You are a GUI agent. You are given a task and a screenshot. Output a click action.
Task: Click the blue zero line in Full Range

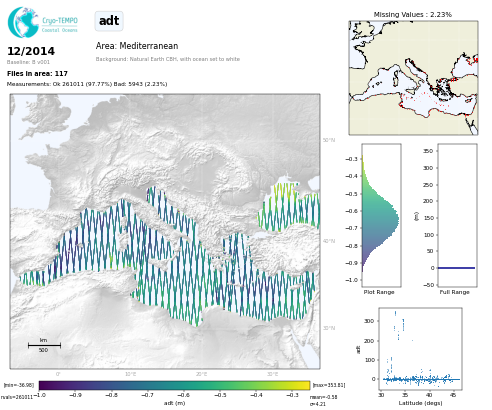456,268
